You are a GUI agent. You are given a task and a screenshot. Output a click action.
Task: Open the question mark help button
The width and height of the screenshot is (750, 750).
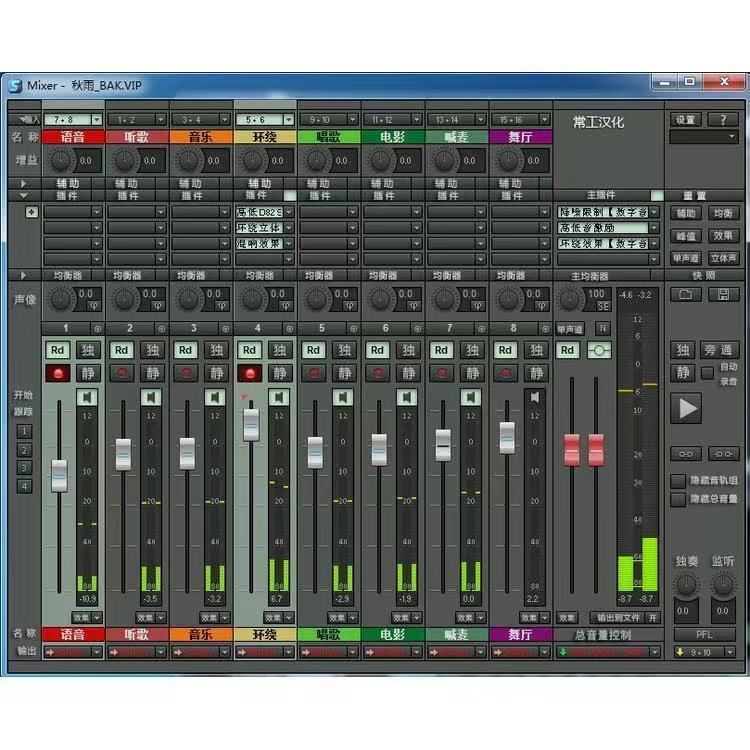coord(723,120)
